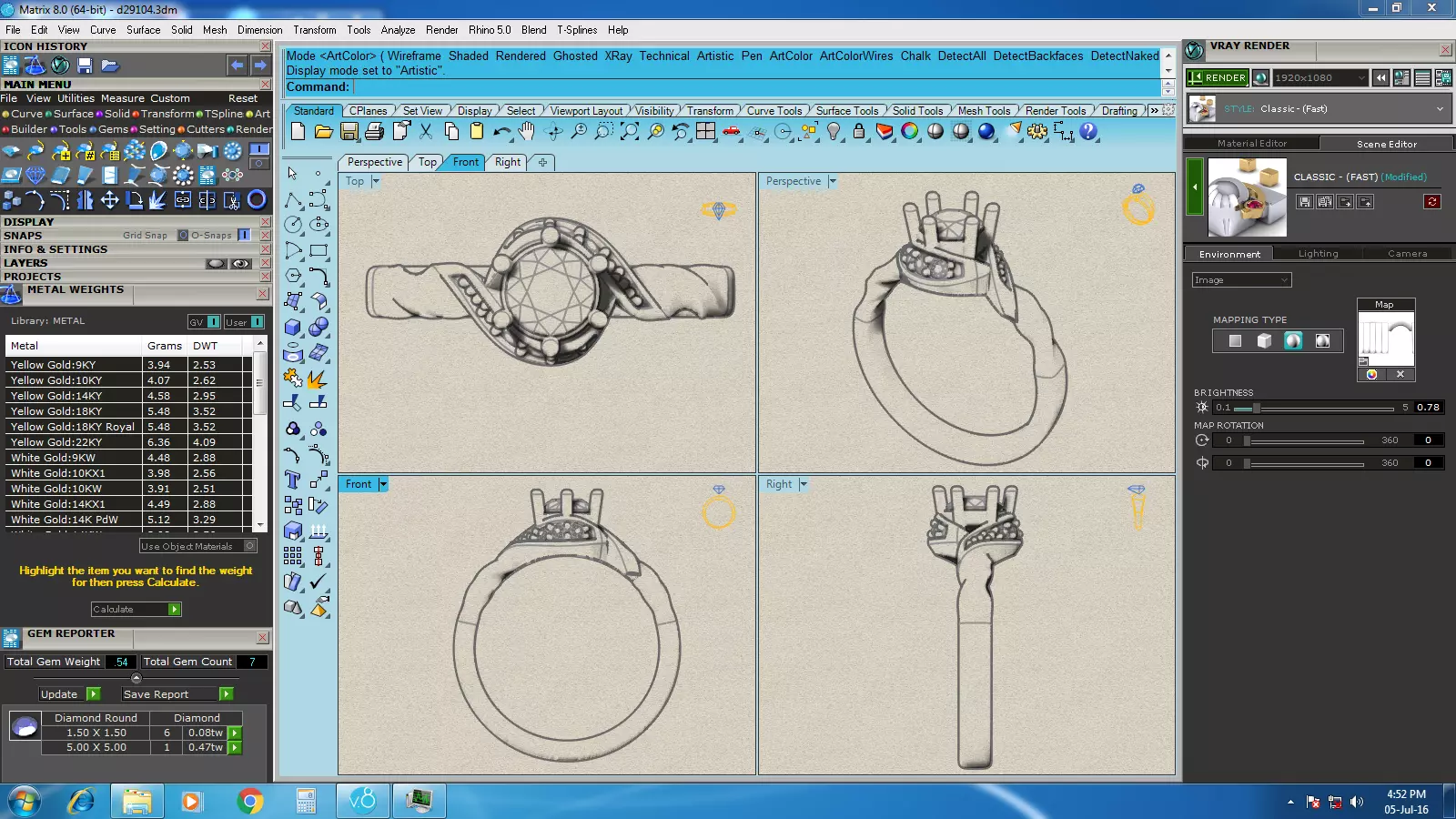Click the second Map Rotation slider
The width and height of the screenshot is (1456, 819).
pos(1304,463)
